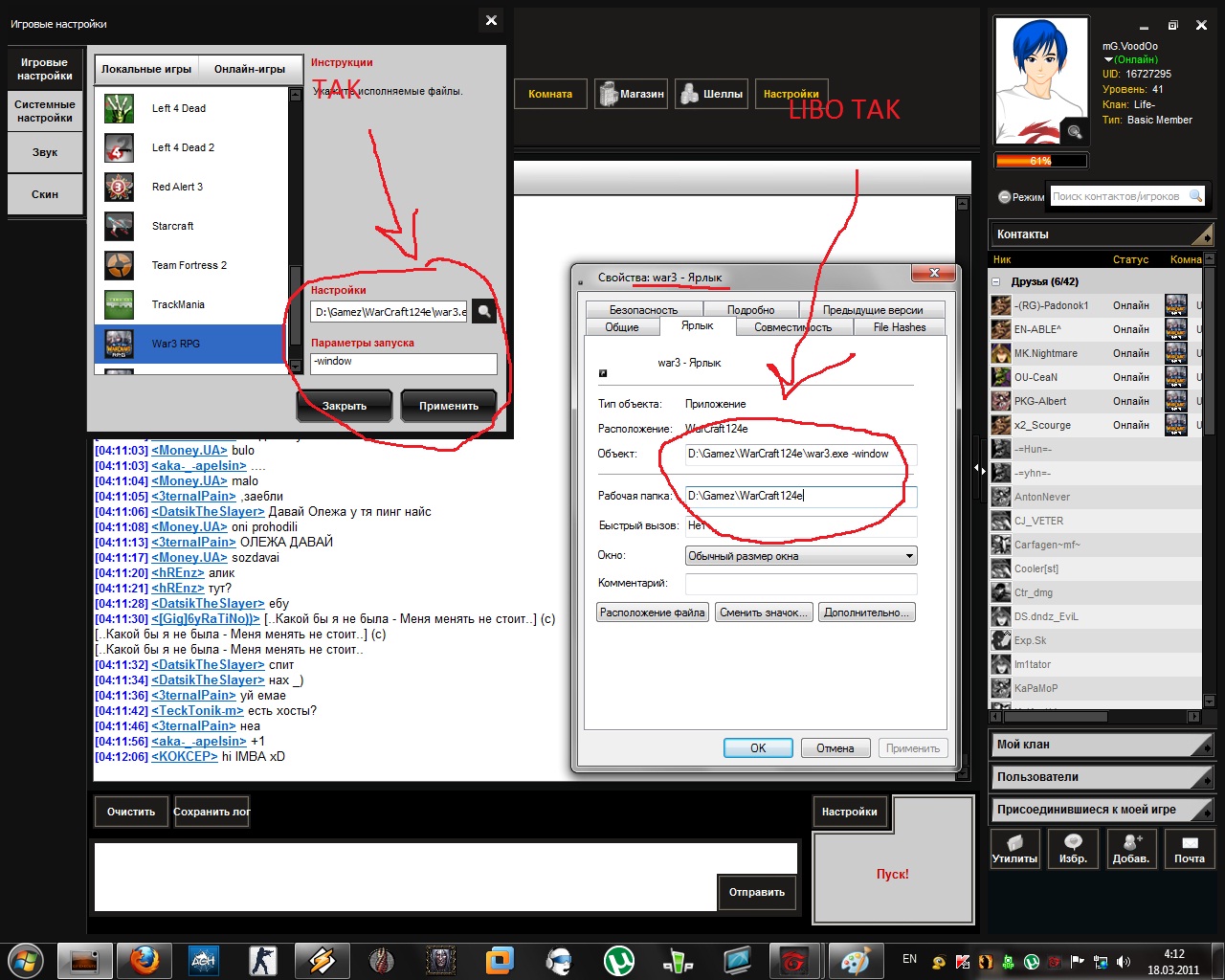Switch to the Общие tab in Properties
This screenshot has height=980, width=1225.
click(x=622, y=327)
